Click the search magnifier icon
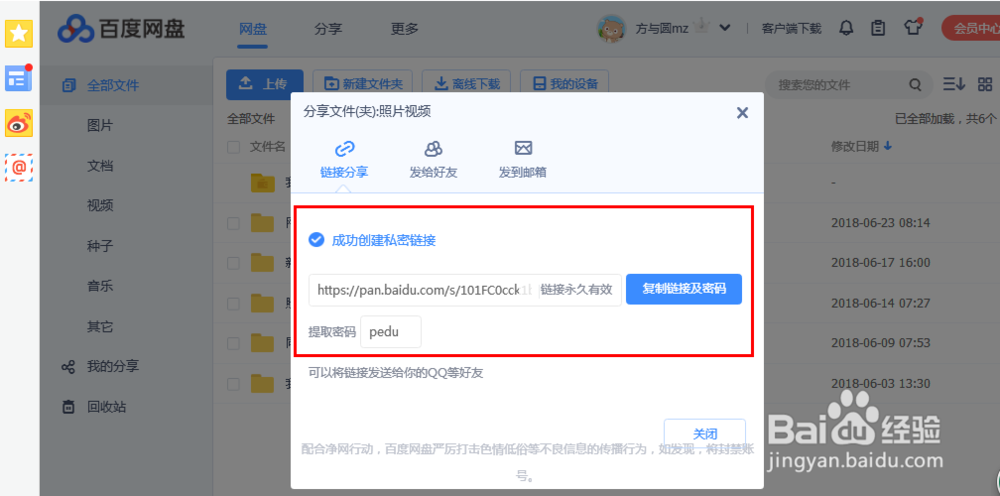 [x=915, y=85]
